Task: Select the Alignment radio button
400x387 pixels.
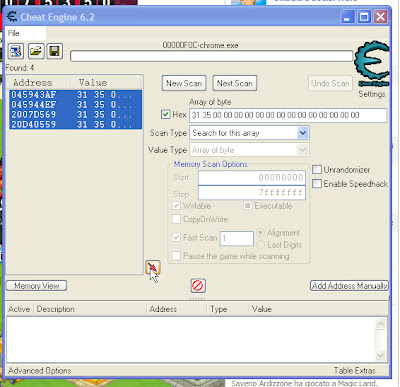Action: (x=260, y=232)
